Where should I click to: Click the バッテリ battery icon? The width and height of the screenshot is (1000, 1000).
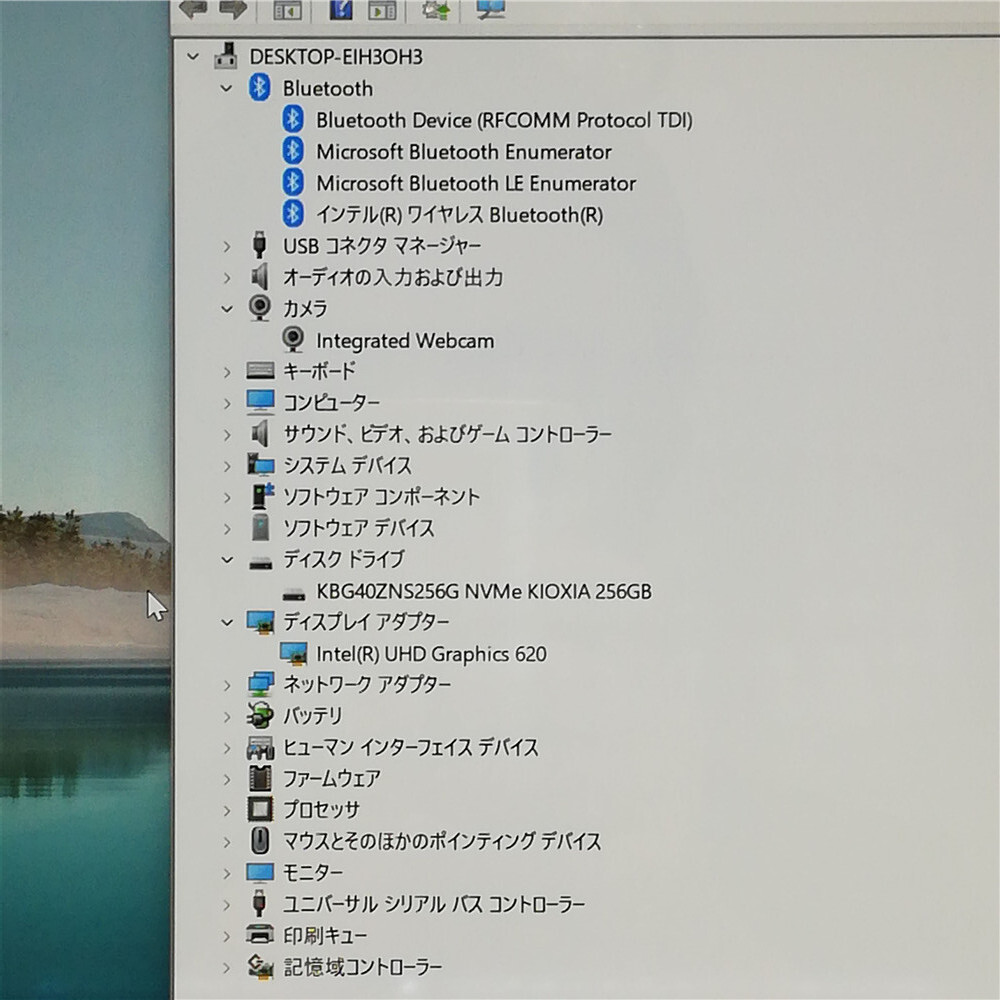pos(260,716)
